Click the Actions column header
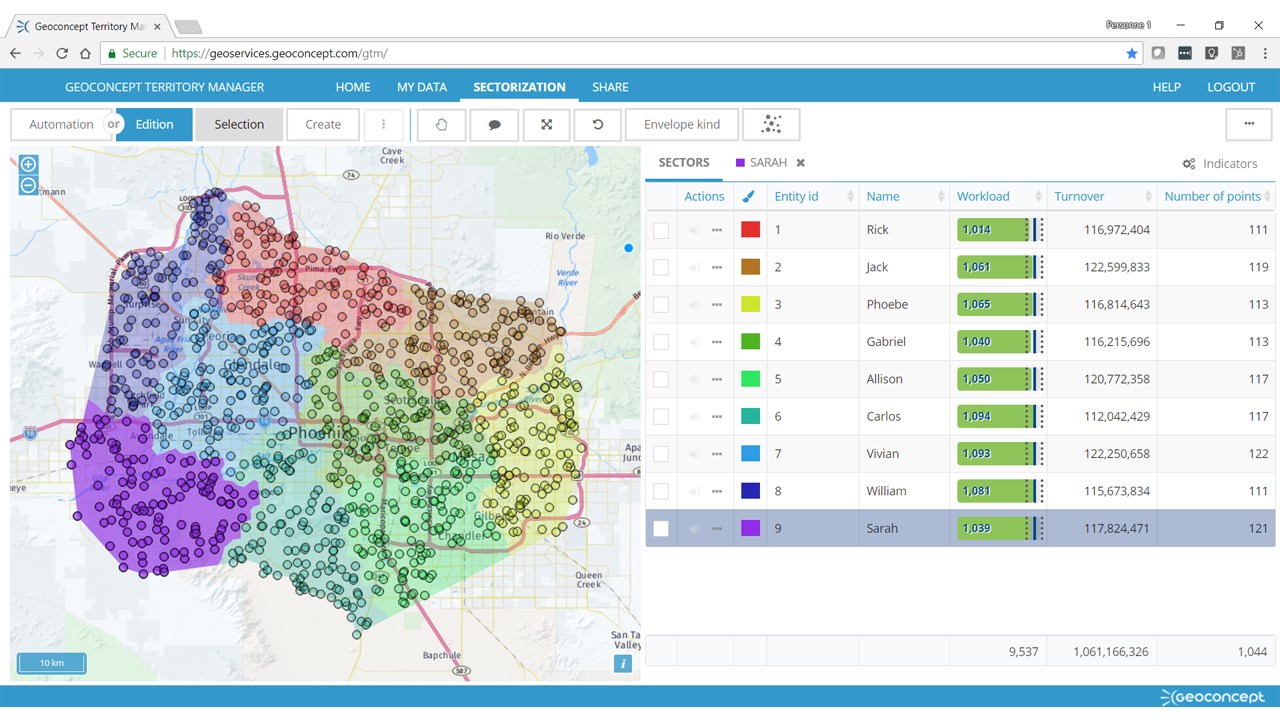The width and height of the screenshot is (1280, 720). (704, 196)
